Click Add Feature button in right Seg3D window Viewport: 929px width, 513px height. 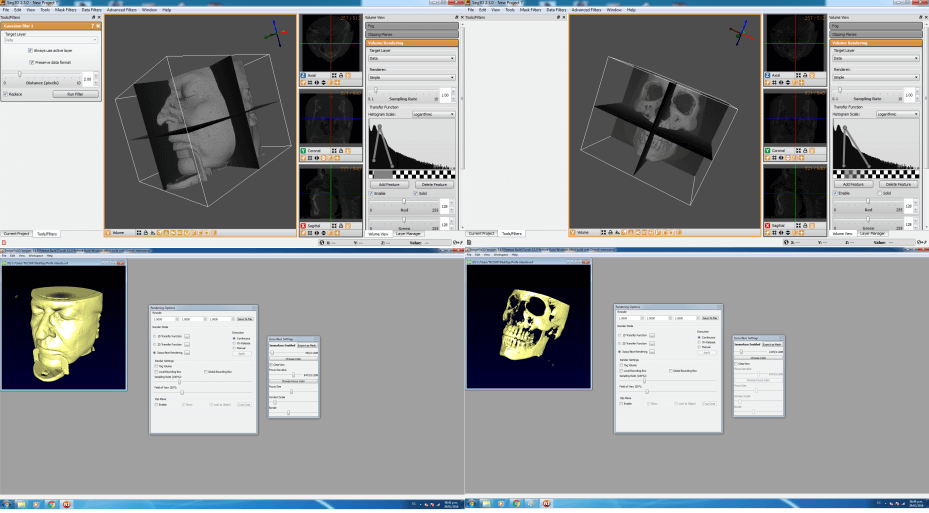pyautogui.click(x=854, y=184)
